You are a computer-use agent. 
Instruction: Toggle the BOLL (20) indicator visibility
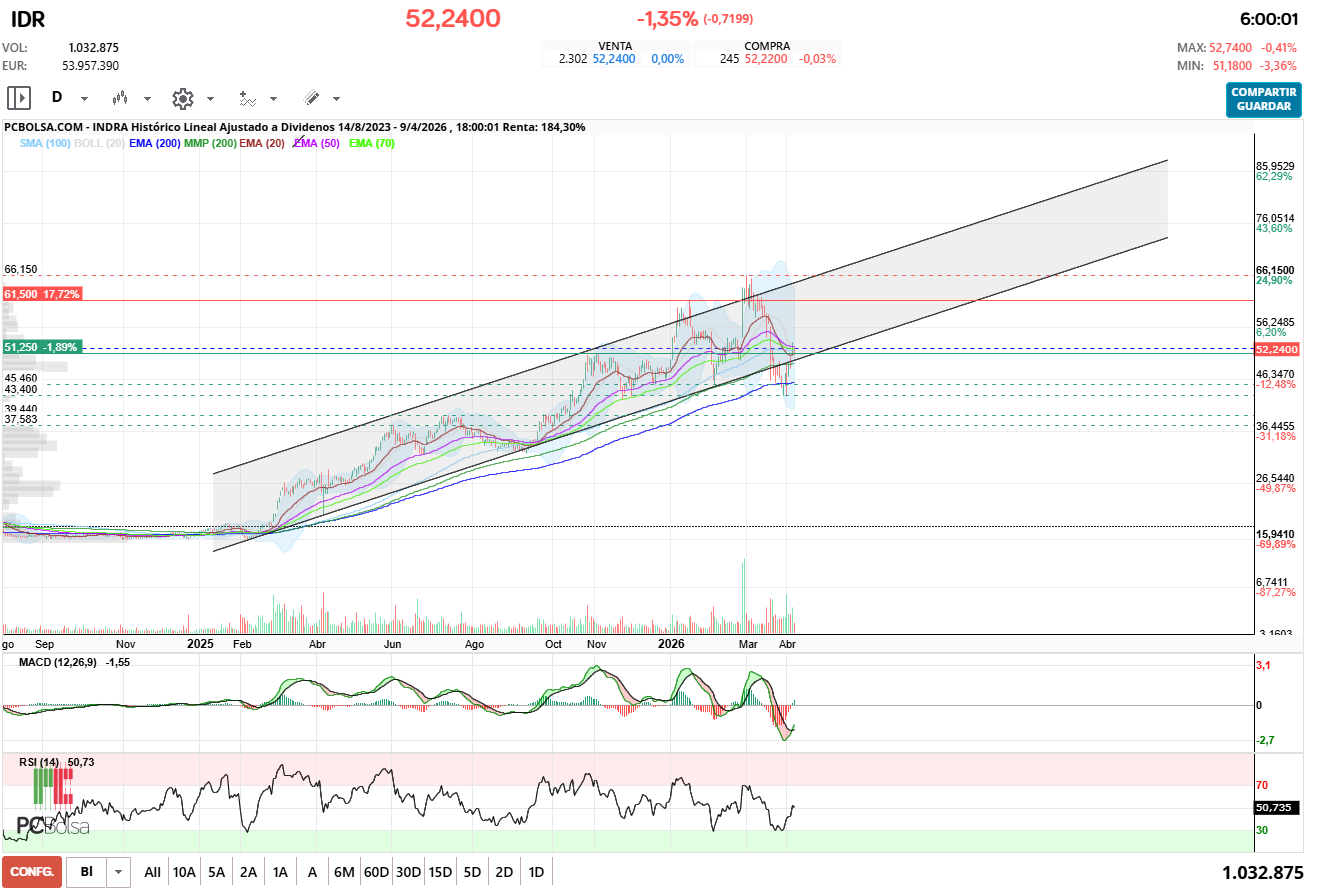pyautogui.click(x=99, y=144)
